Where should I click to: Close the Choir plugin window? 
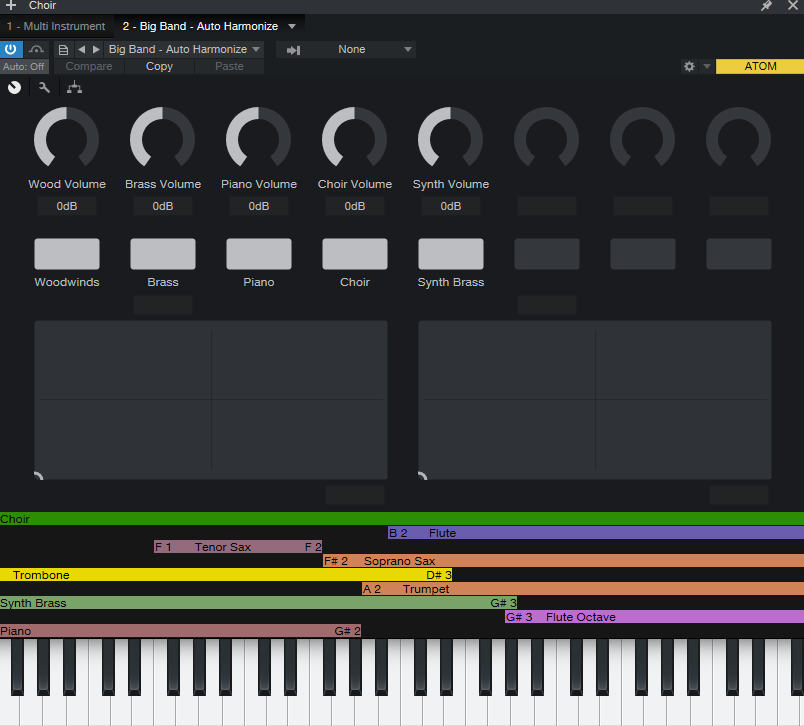(x=793, y=6)
